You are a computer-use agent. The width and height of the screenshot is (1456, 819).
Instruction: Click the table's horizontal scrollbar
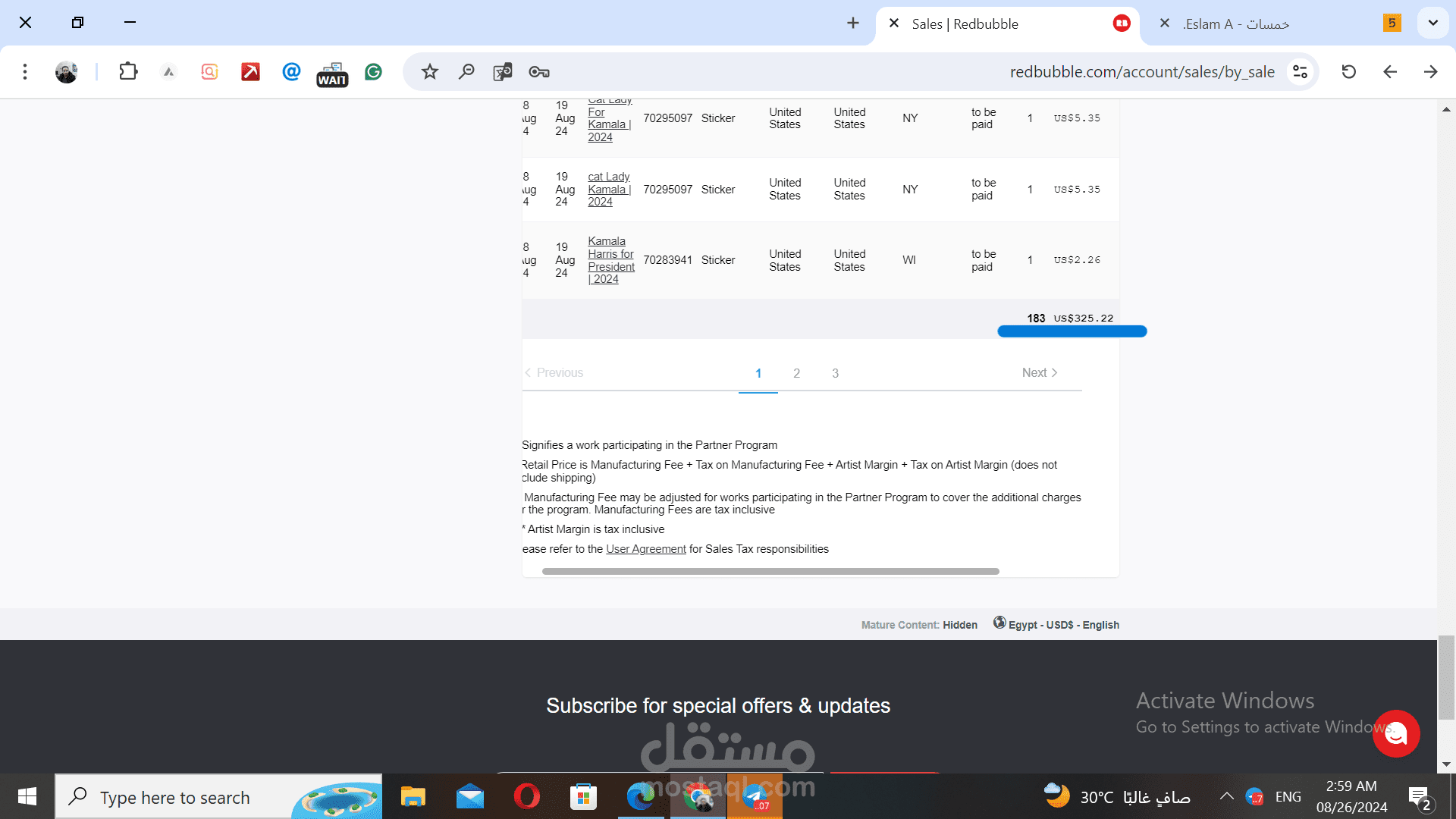pyautogui.click(x=770, y=571)
